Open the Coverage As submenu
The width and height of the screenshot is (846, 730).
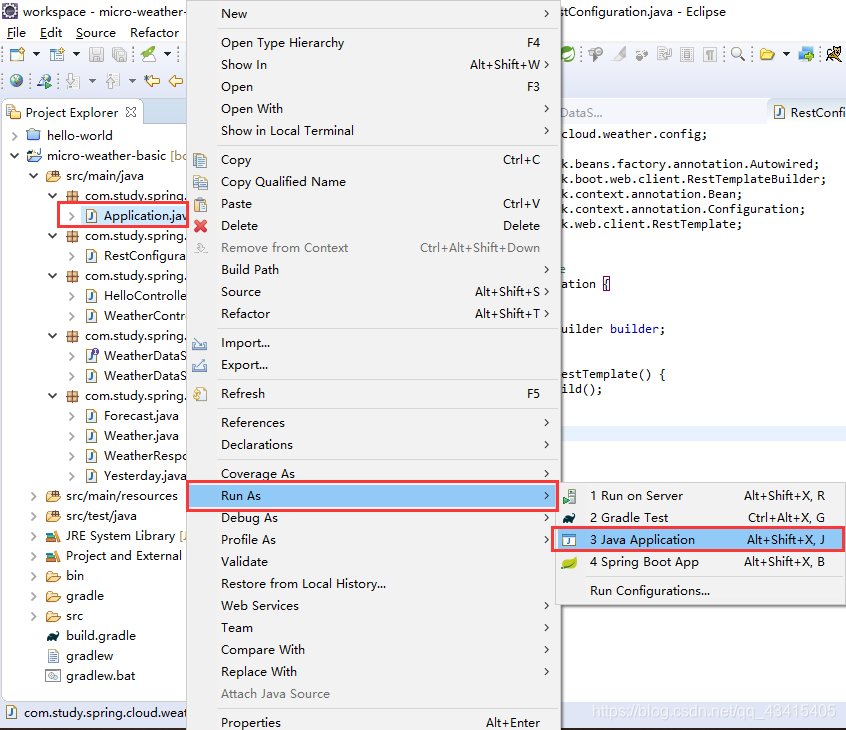[373, 473]
